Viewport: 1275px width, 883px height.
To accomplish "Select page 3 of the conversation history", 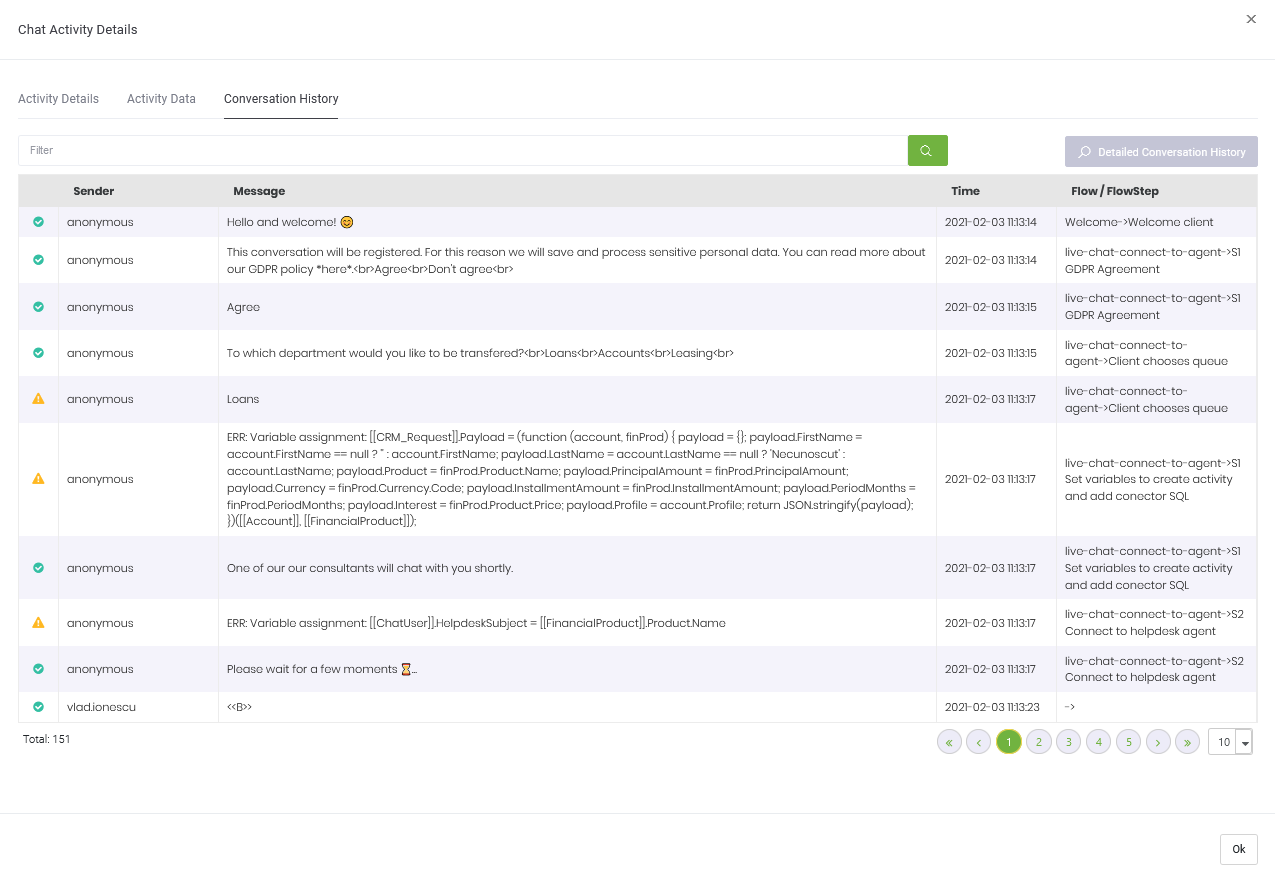I will (1068, 741).
